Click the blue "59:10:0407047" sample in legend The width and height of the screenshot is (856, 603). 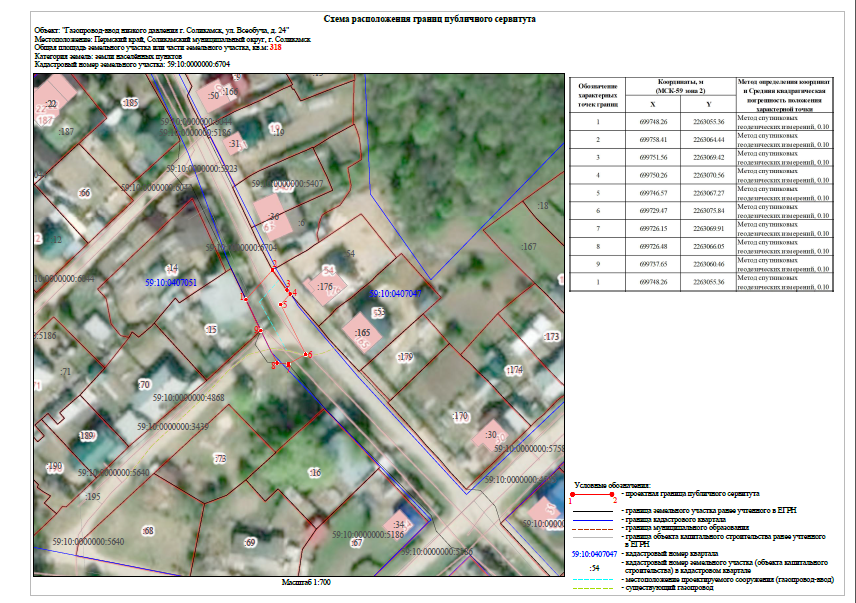[594, 554]
